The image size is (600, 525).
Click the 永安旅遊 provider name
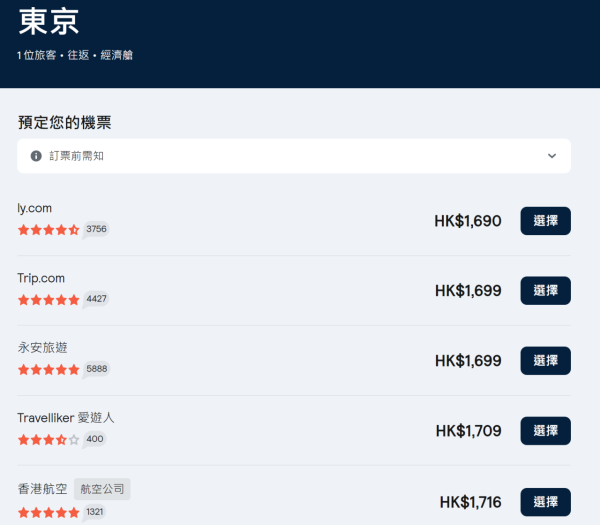point(43,348)
